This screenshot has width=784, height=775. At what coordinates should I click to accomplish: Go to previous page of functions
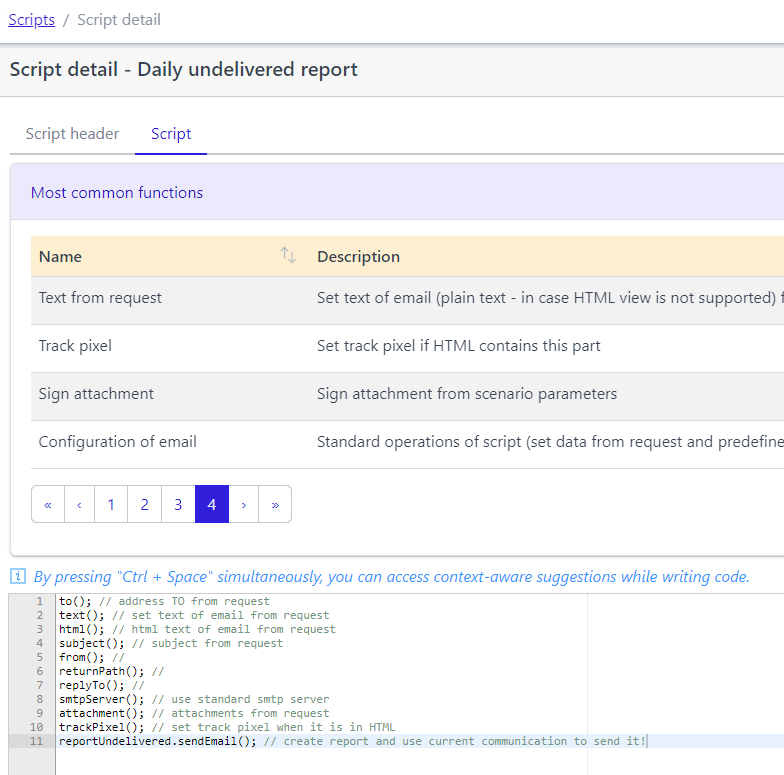point(80,504)
